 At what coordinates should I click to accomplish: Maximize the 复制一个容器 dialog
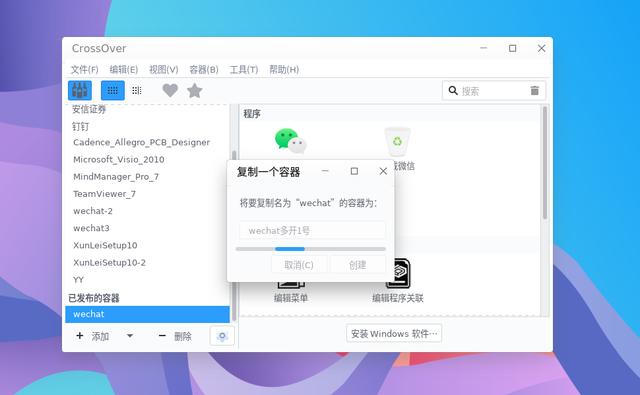[x=354, y=171]
